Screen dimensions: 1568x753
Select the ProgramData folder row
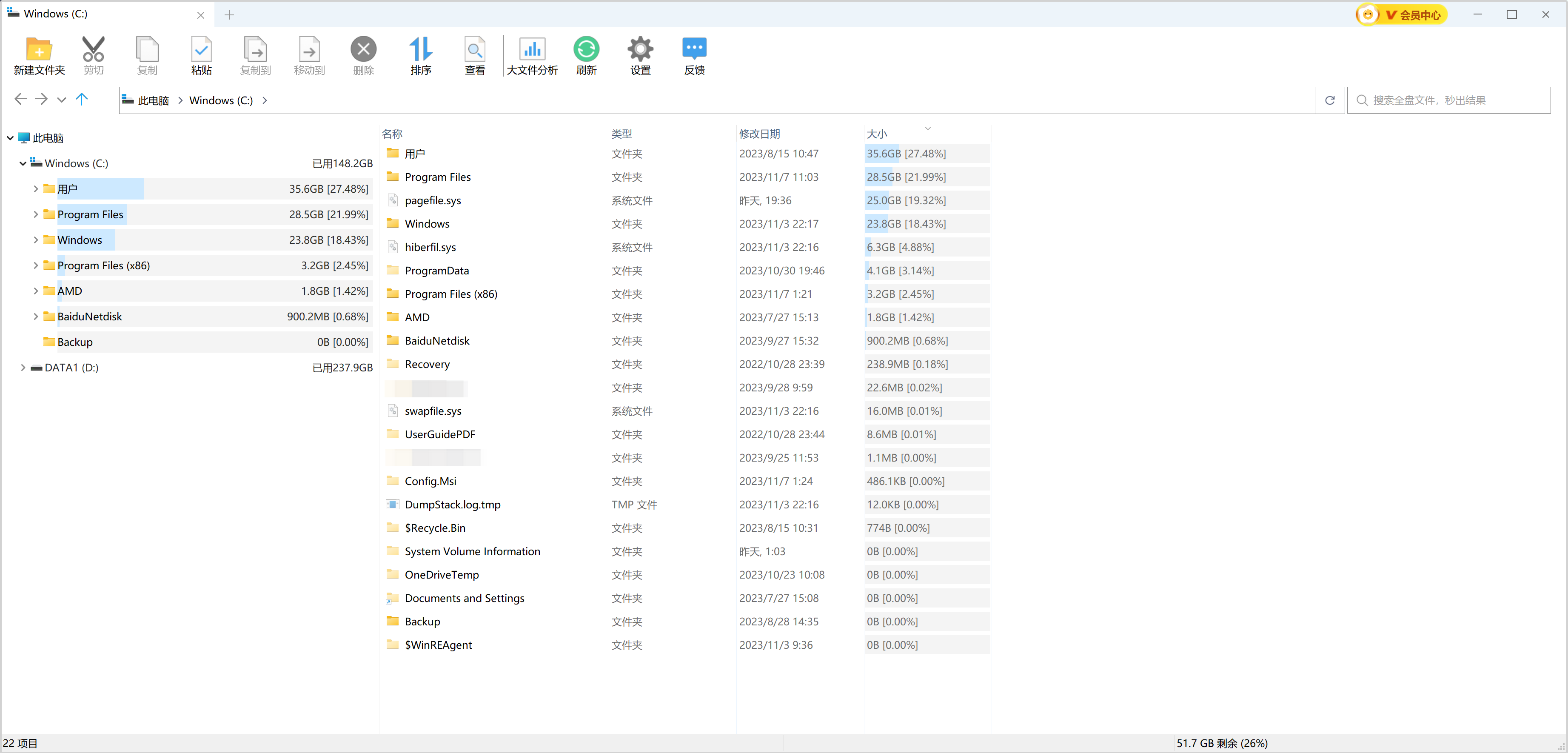coord(436,270)
